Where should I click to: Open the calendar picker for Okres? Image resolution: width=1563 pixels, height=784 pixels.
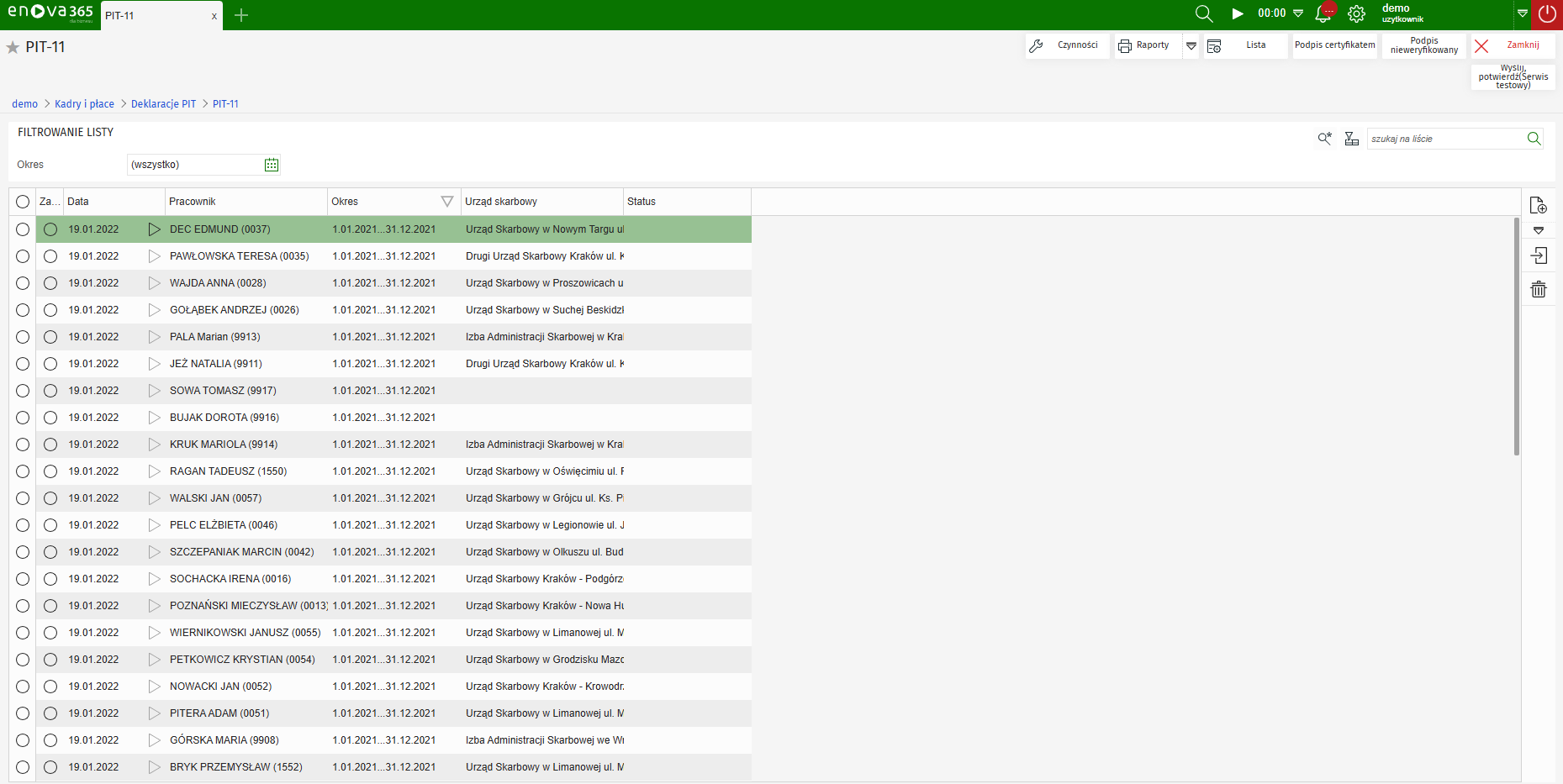pos(272,165)
